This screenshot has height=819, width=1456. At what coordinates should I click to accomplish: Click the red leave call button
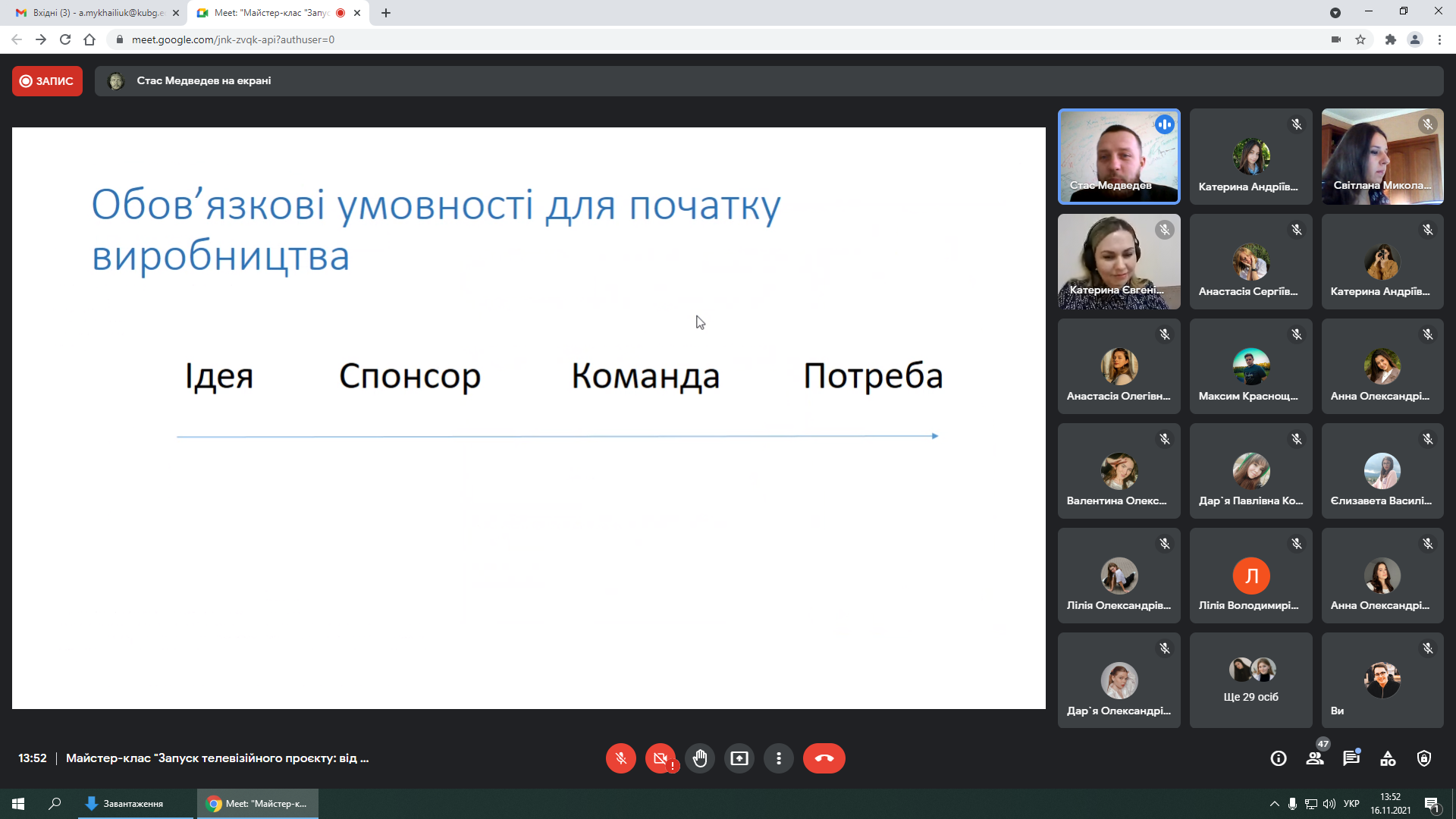824,758
